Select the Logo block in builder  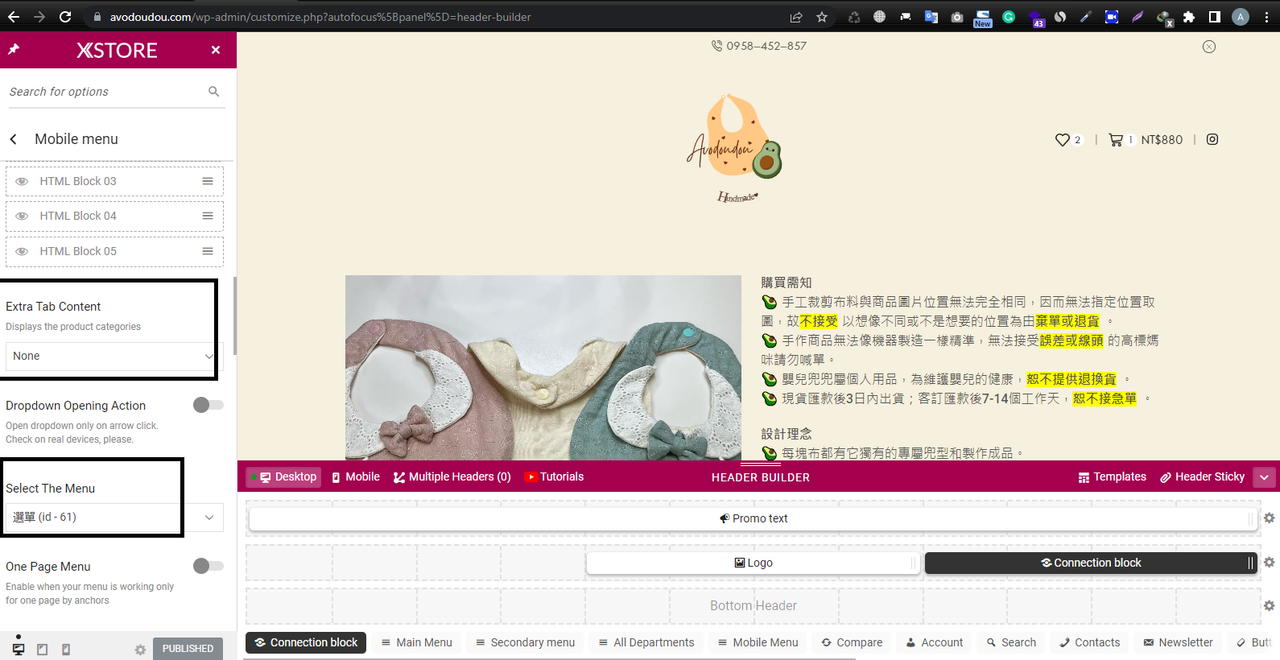click(752, 563)
